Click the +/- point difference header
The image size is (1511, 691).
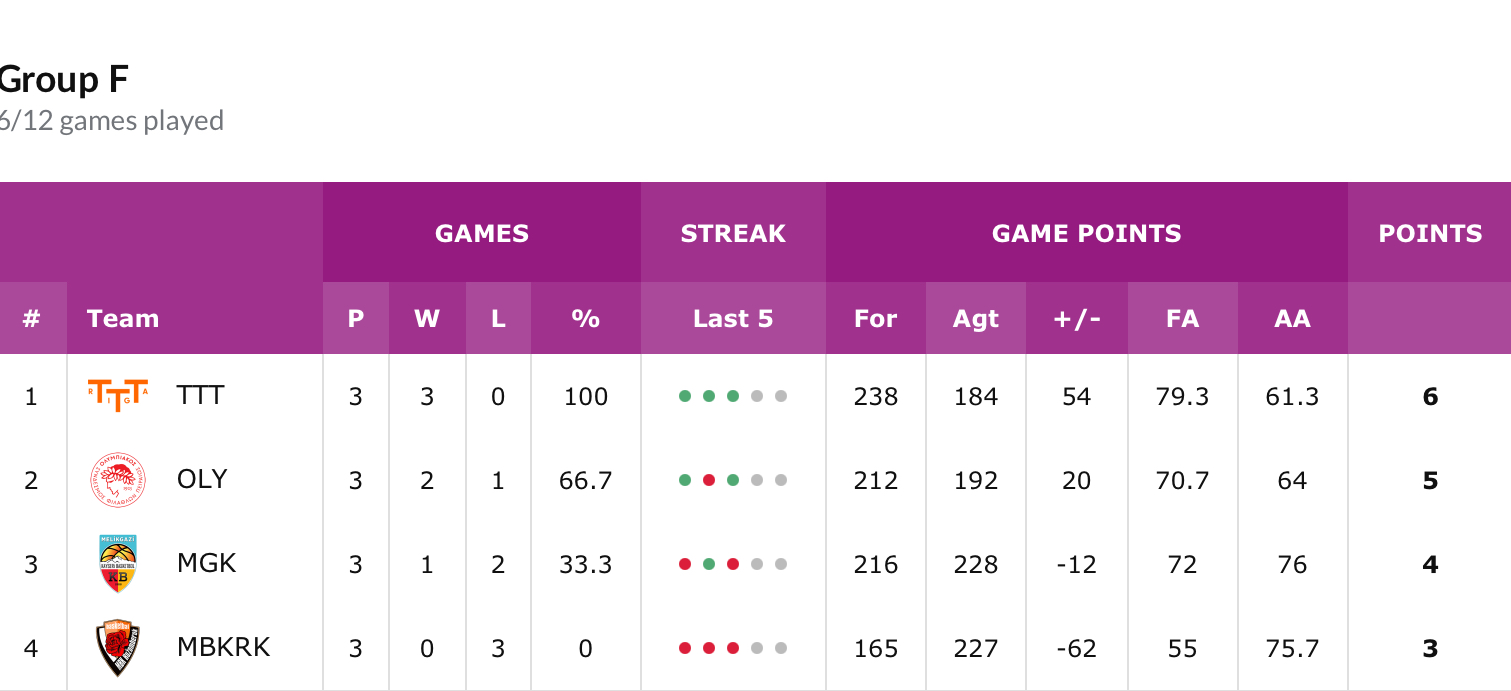tap(1076, 319)
